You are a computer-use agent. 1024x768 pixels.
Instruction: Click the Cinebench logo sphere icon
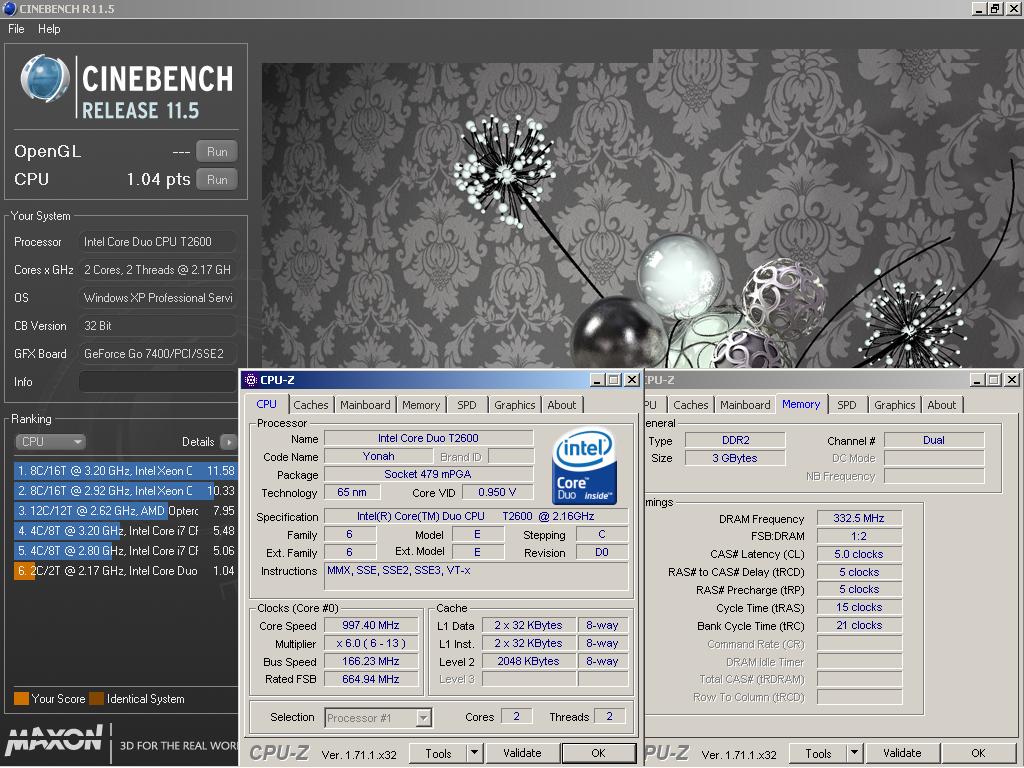(x=45, y=79)
